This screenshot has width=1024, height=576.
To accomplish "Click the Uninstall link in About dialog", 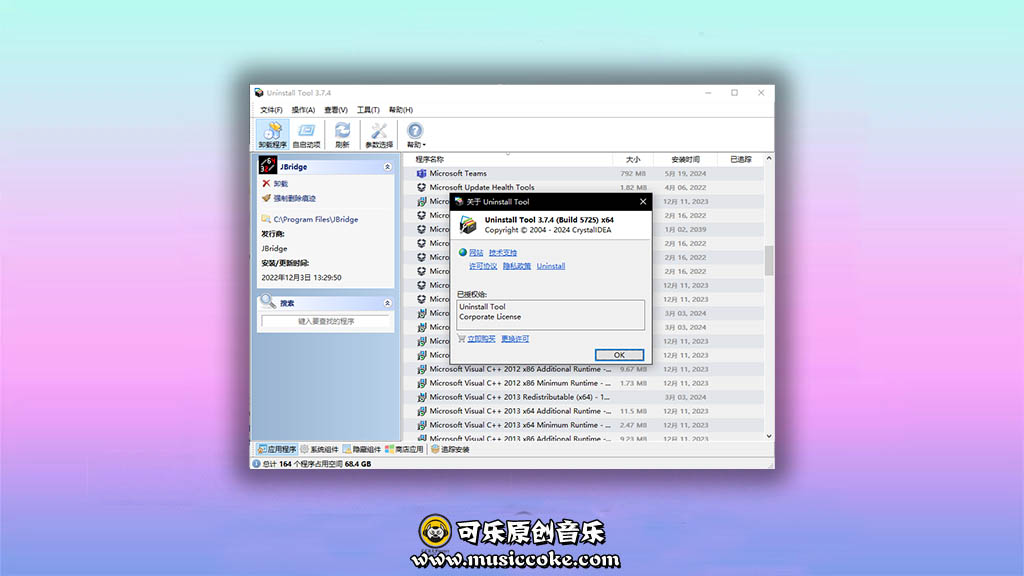I will 551,266.
